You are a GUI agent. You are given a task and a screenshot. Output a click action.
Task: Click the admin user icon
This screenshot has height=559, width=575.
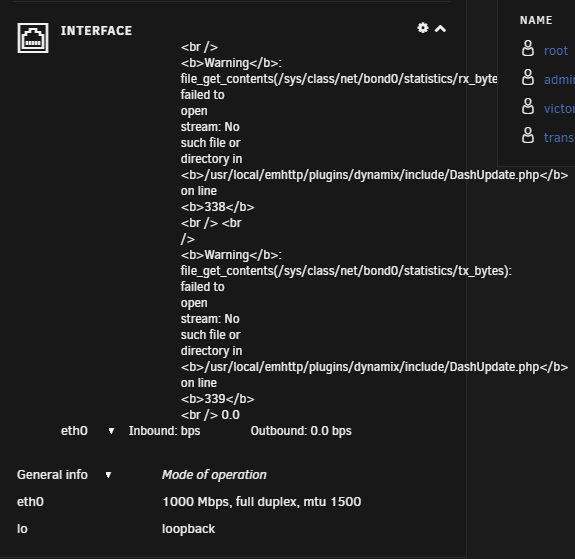(528, 77)
